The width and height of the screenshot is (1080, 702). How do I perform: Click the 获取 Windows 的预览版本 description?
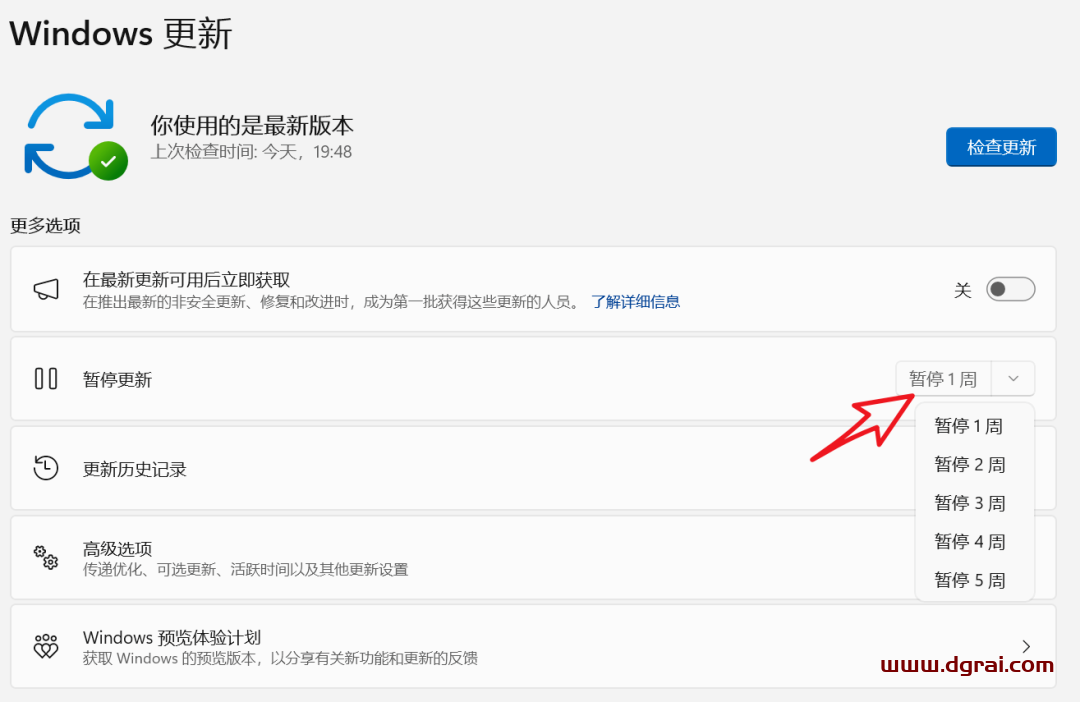280,659
